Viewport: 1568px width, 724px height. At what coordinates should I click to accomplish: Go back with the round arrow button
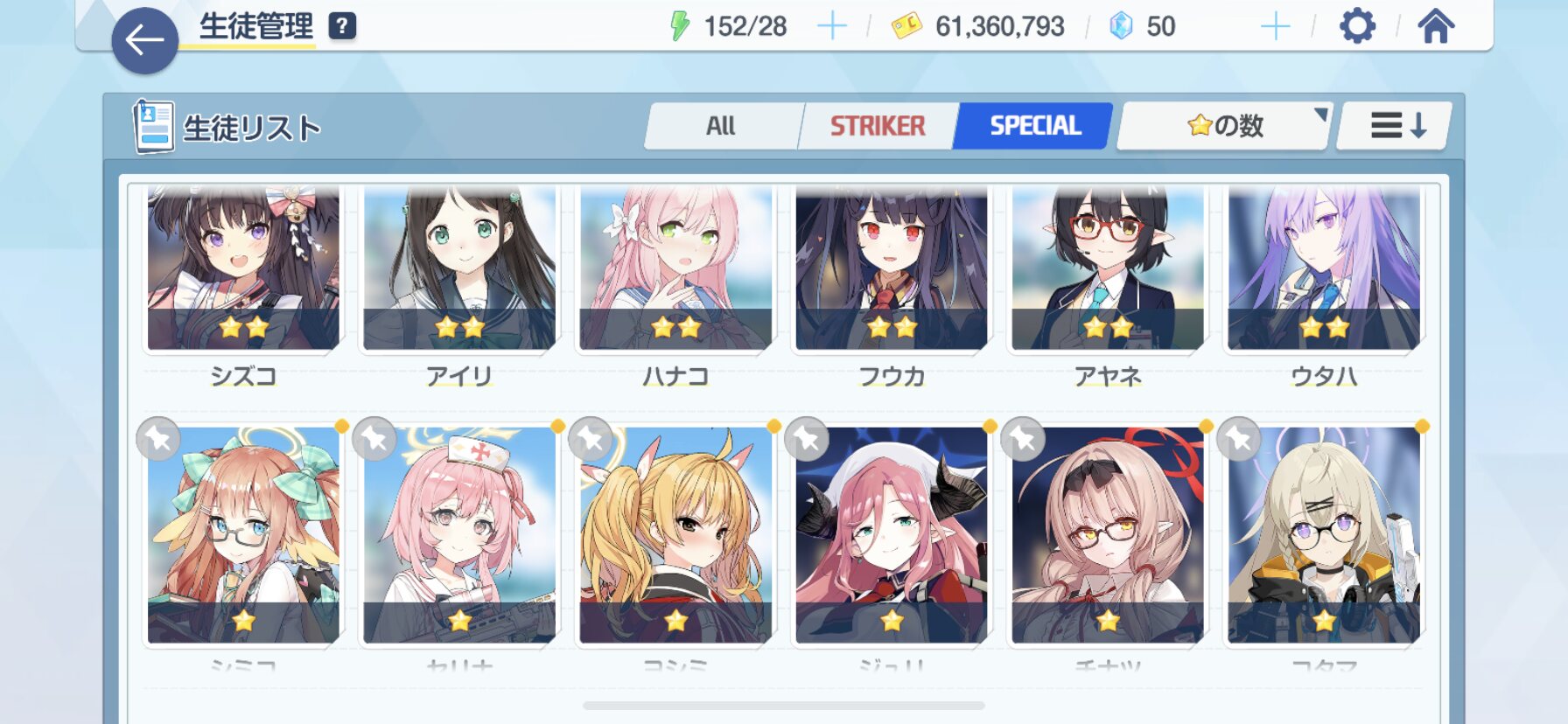[144, 40]
